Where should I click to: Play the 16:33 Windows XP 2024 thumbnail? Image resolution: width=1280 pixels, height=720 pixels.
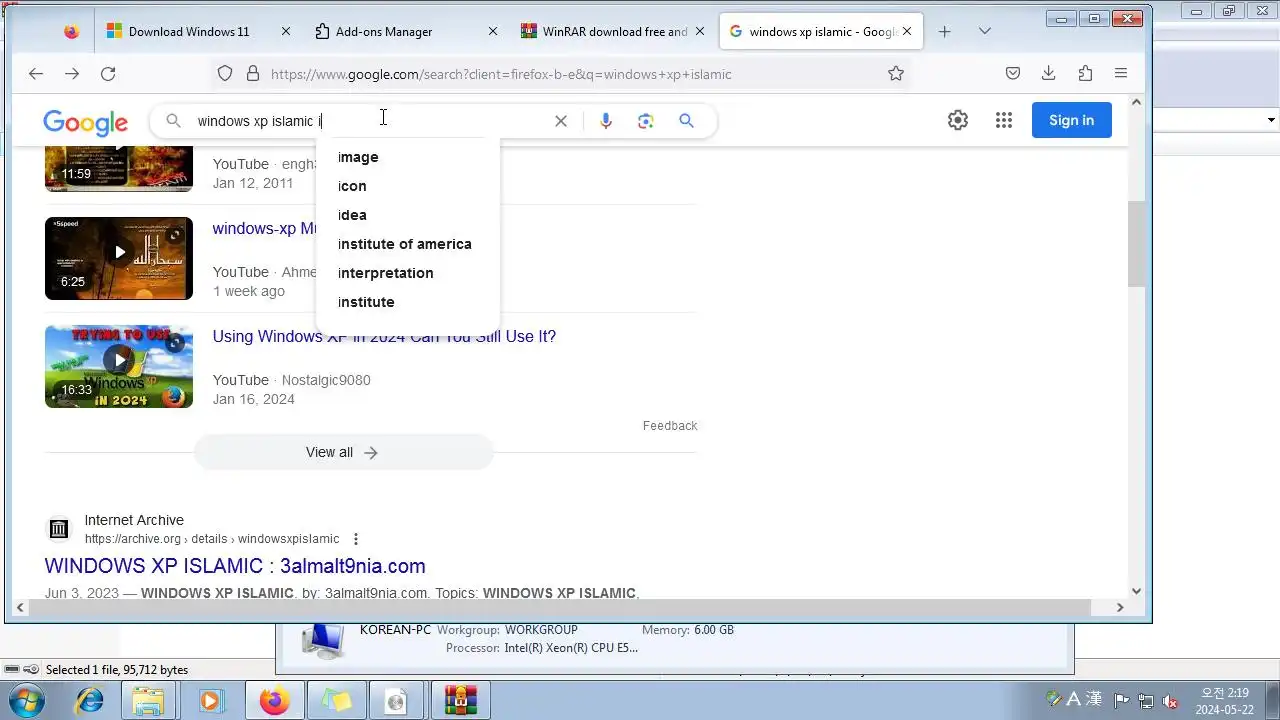119,366
